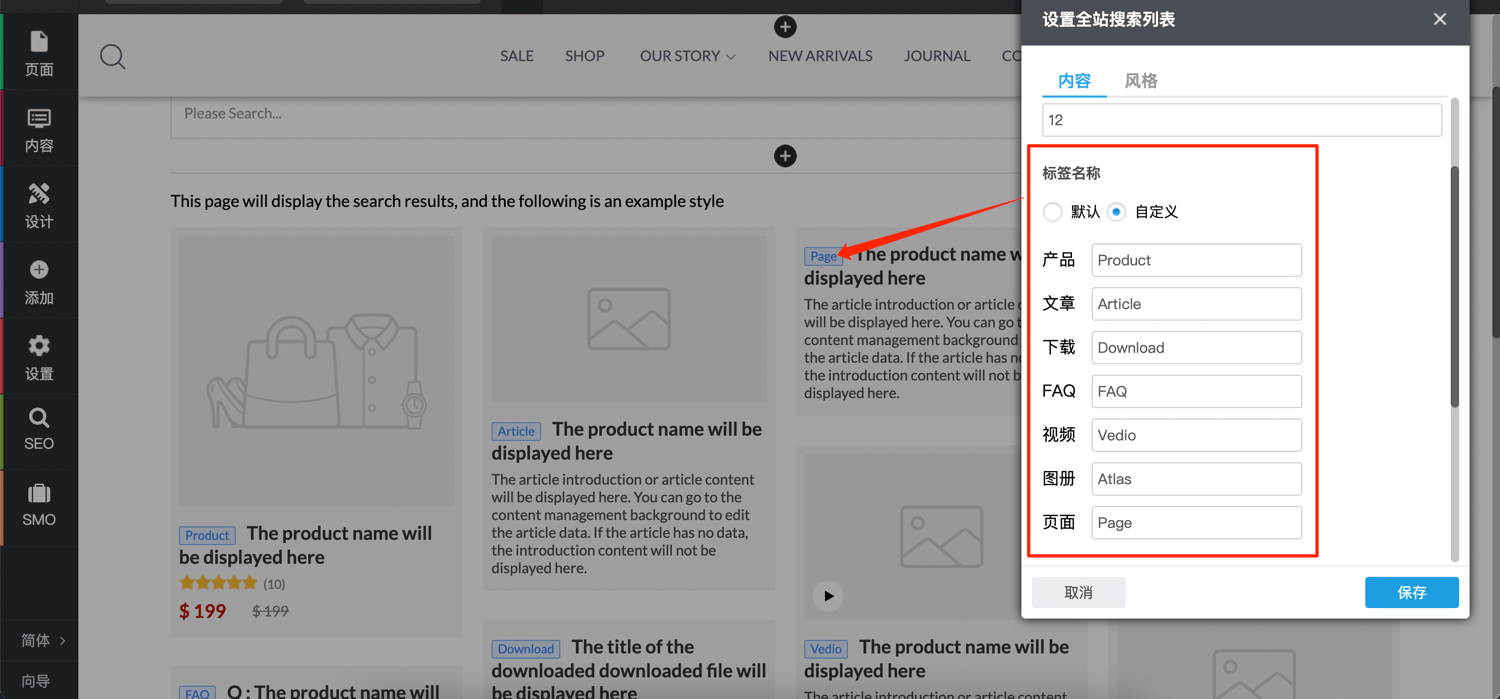Switch to the 风格 tab

coord(1140,81)
